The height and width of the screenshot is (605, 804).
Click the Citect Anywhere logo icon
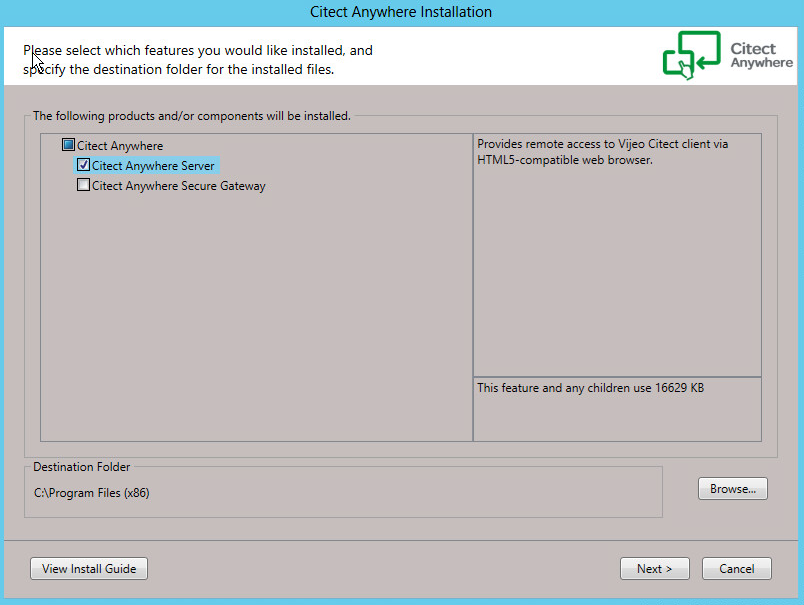click(692, 55)
